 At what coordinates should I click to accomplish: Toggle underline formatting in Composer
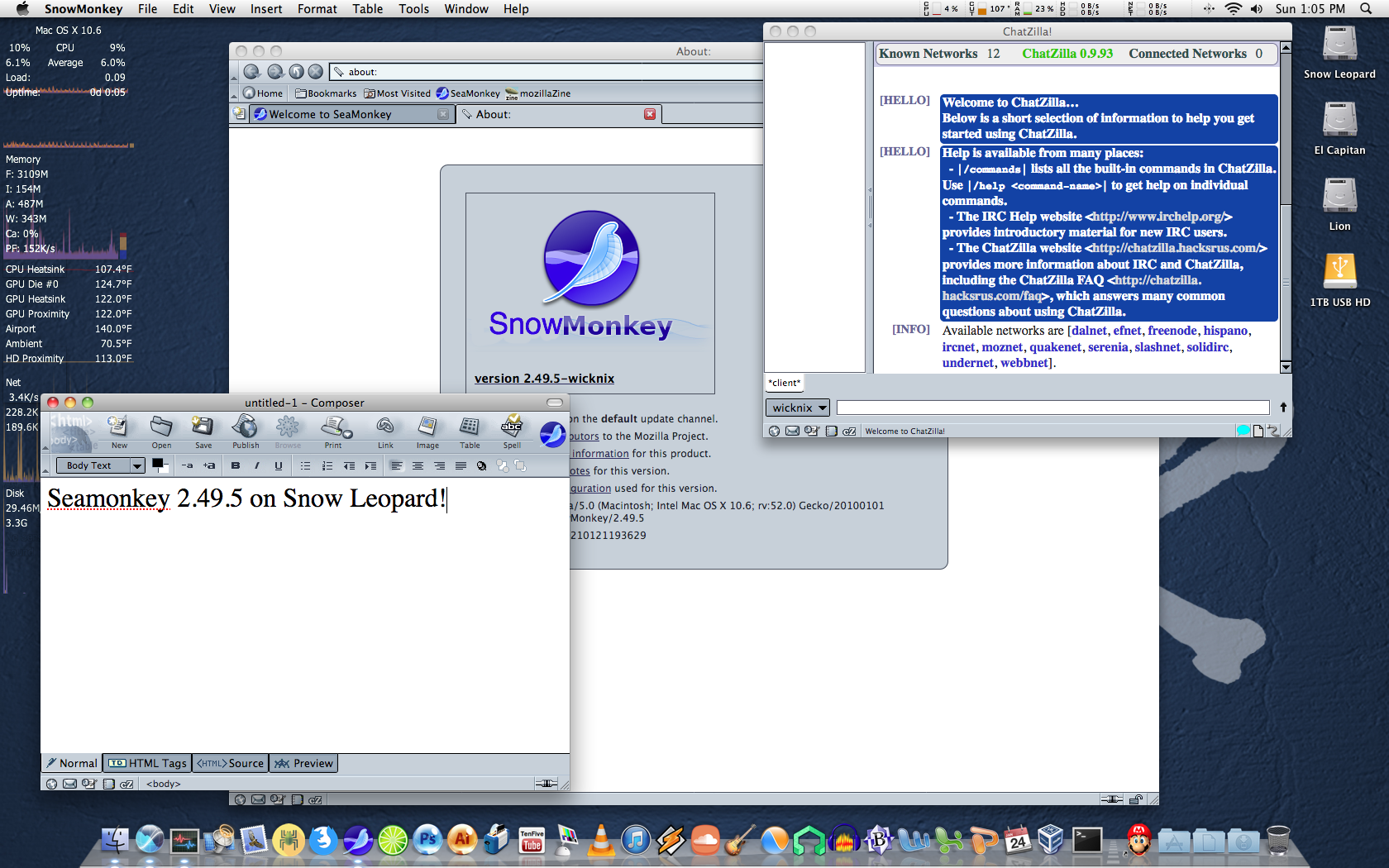(x=279, y=465)
